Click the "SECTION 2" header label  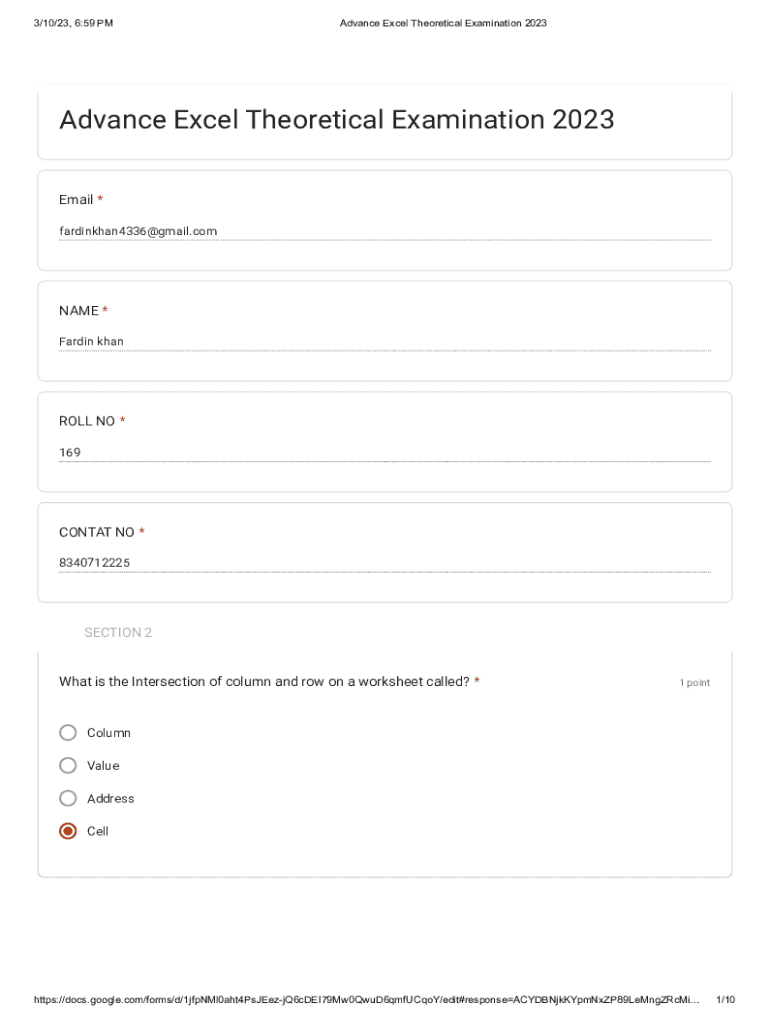pos(118,633)
